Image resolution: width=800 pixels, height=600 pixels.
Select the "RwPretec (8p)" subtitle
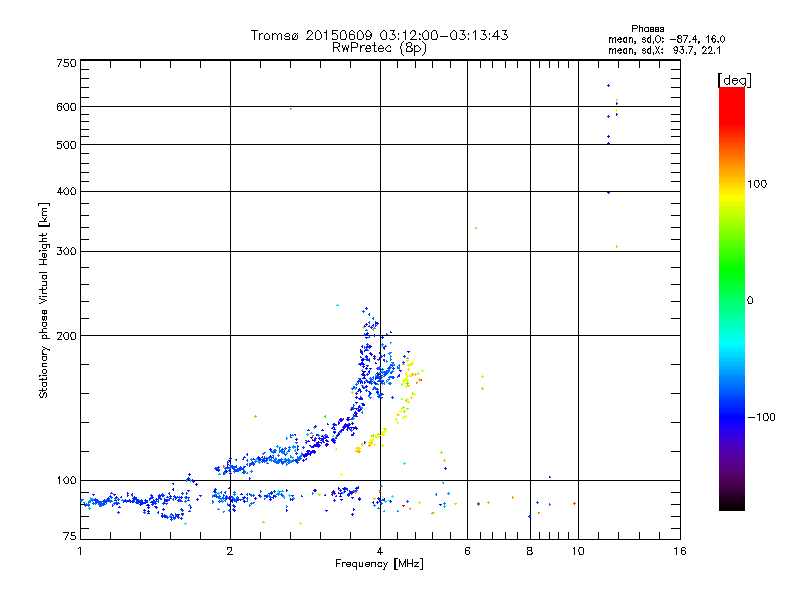[x=379, y=48]
